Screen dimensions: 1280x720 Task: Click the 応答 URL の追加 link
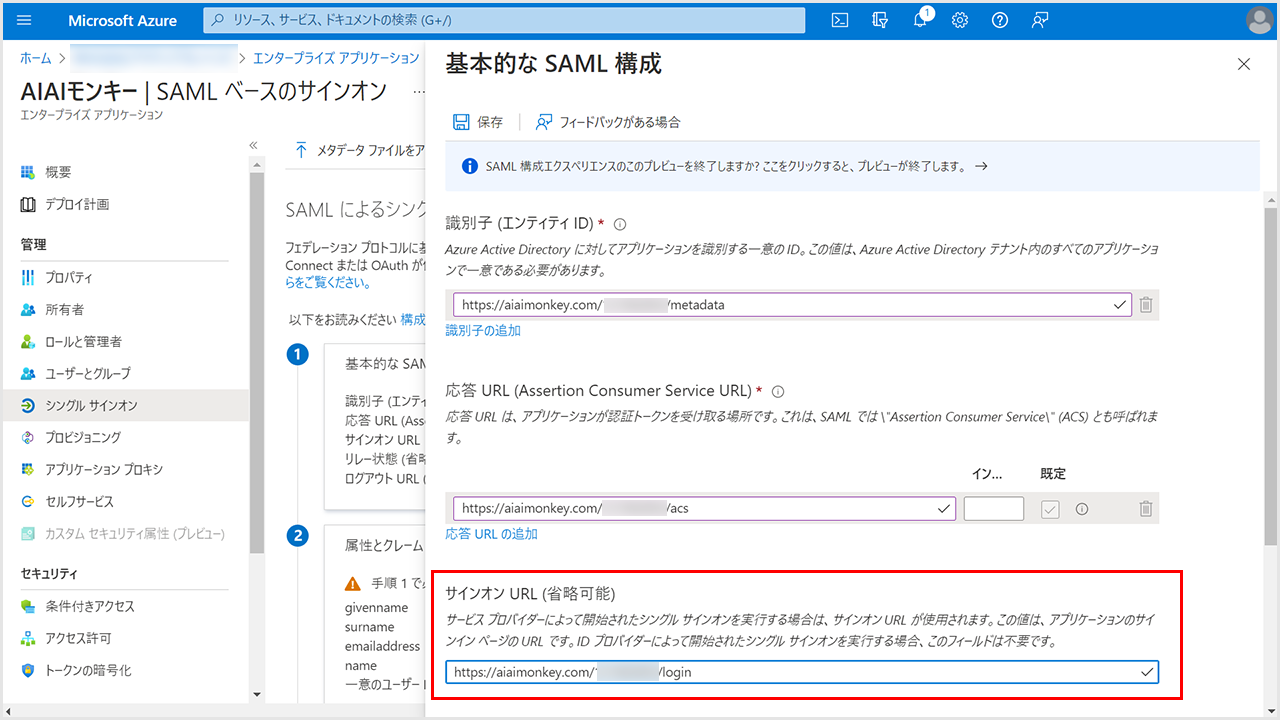pos(491,534)
